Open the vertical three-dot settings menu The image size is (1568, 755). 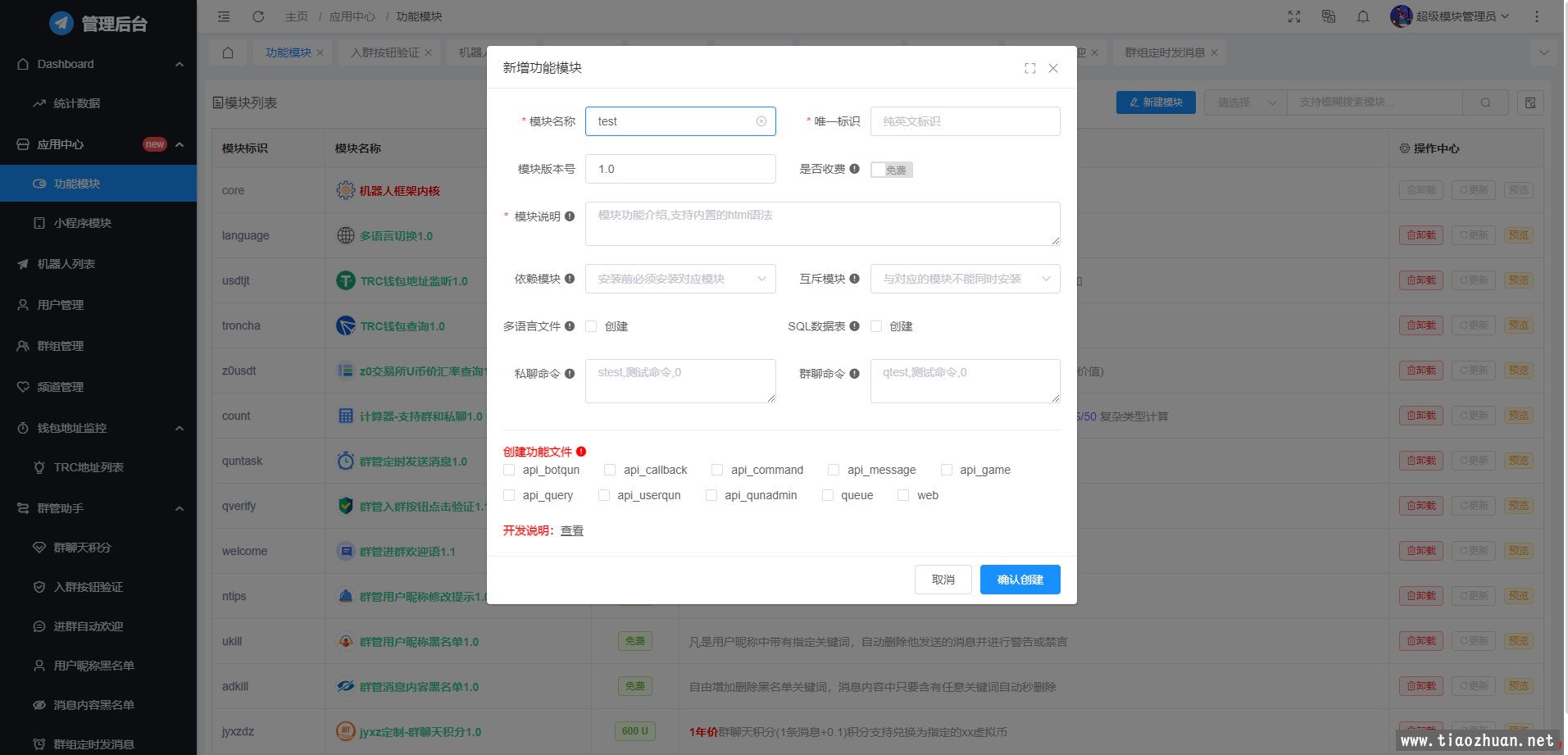point(1537,16)
